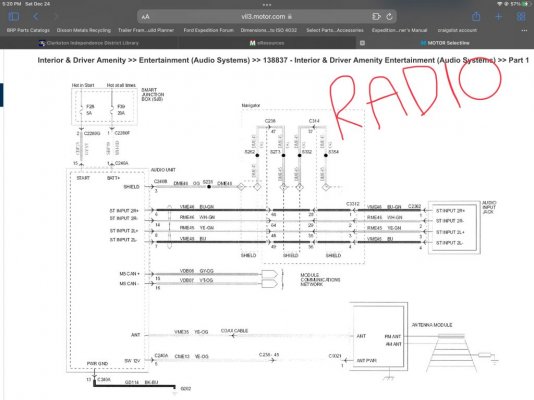Switch to eResources tab
Image resolution: width=534 pixels, height=400 pixels.
pos(267,43)
